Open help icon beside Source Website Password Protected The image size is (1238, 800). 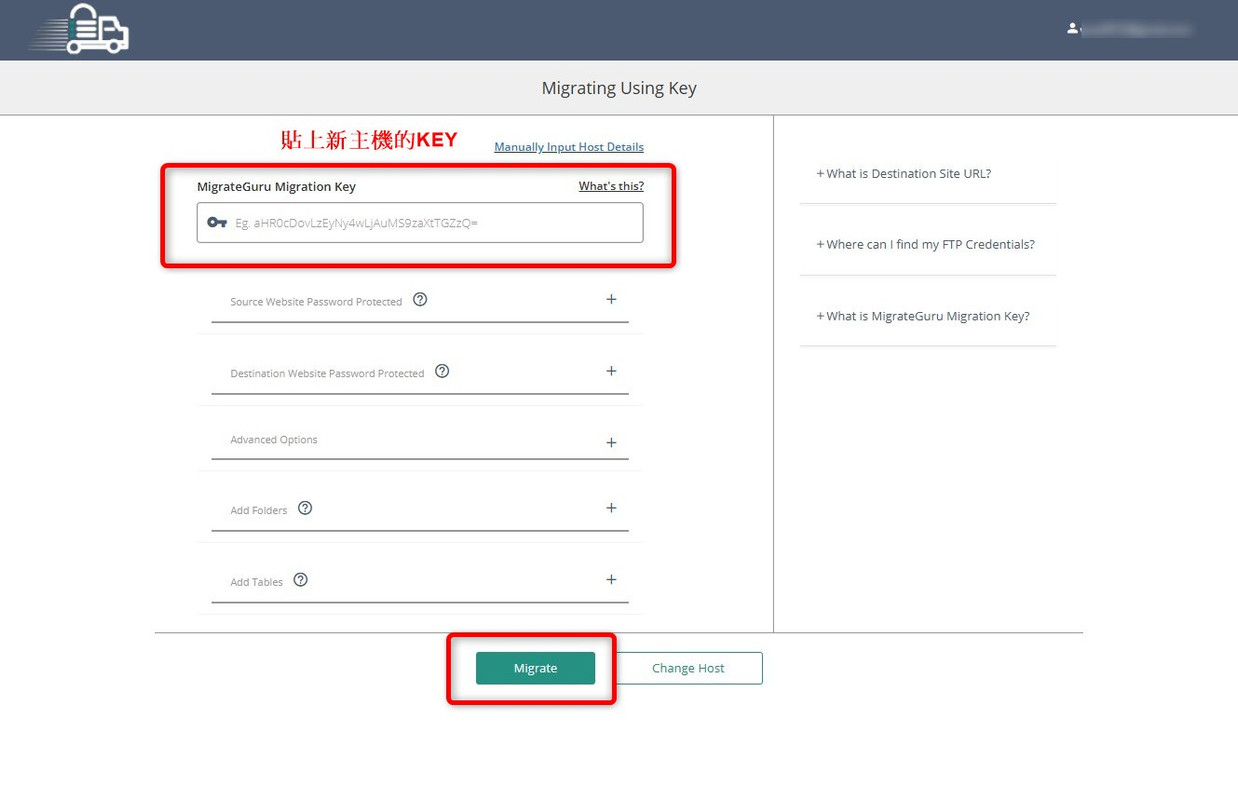click(x=420, y=299)
